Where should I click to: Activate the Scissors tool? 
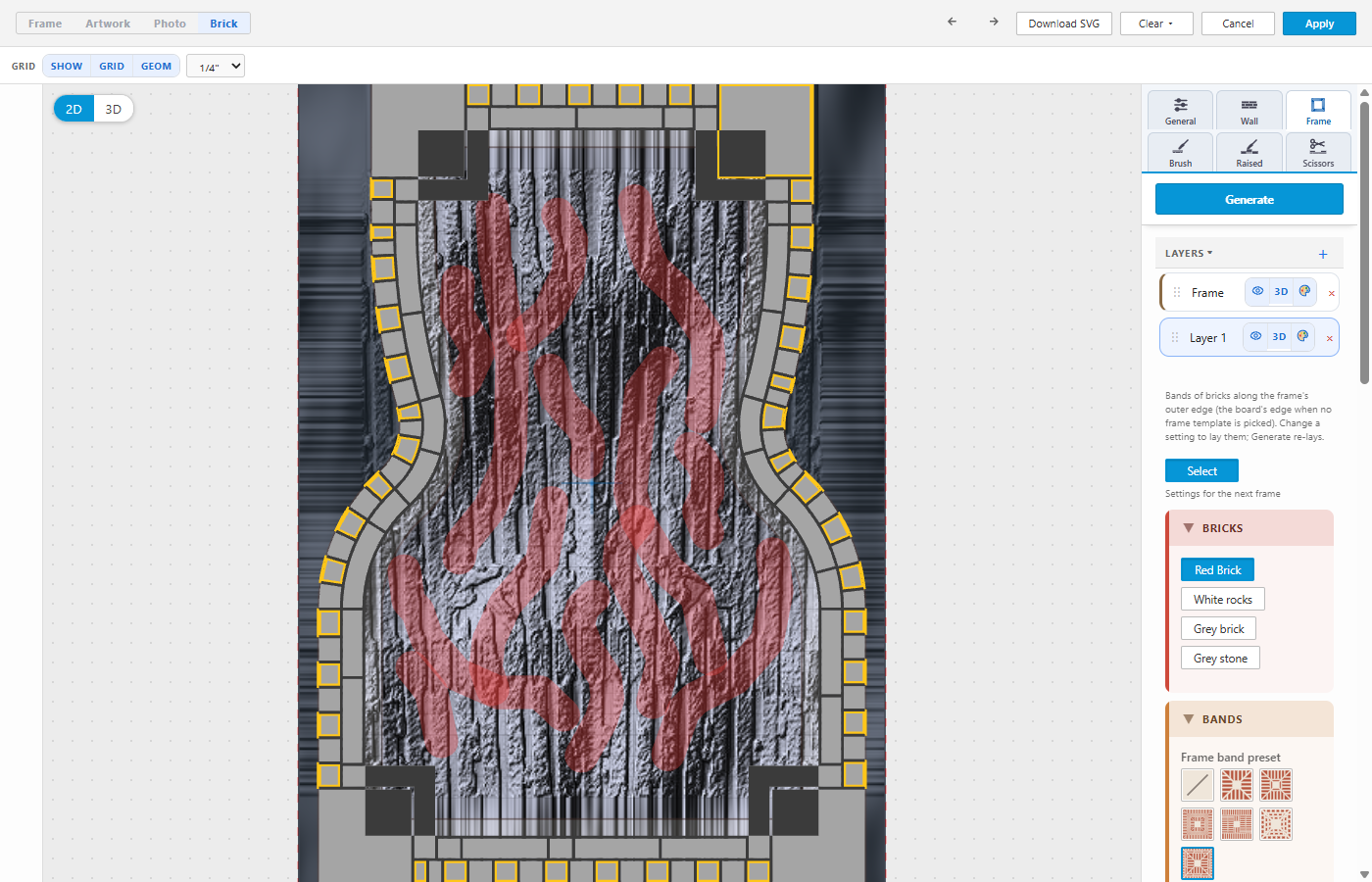coord(1318,152)
